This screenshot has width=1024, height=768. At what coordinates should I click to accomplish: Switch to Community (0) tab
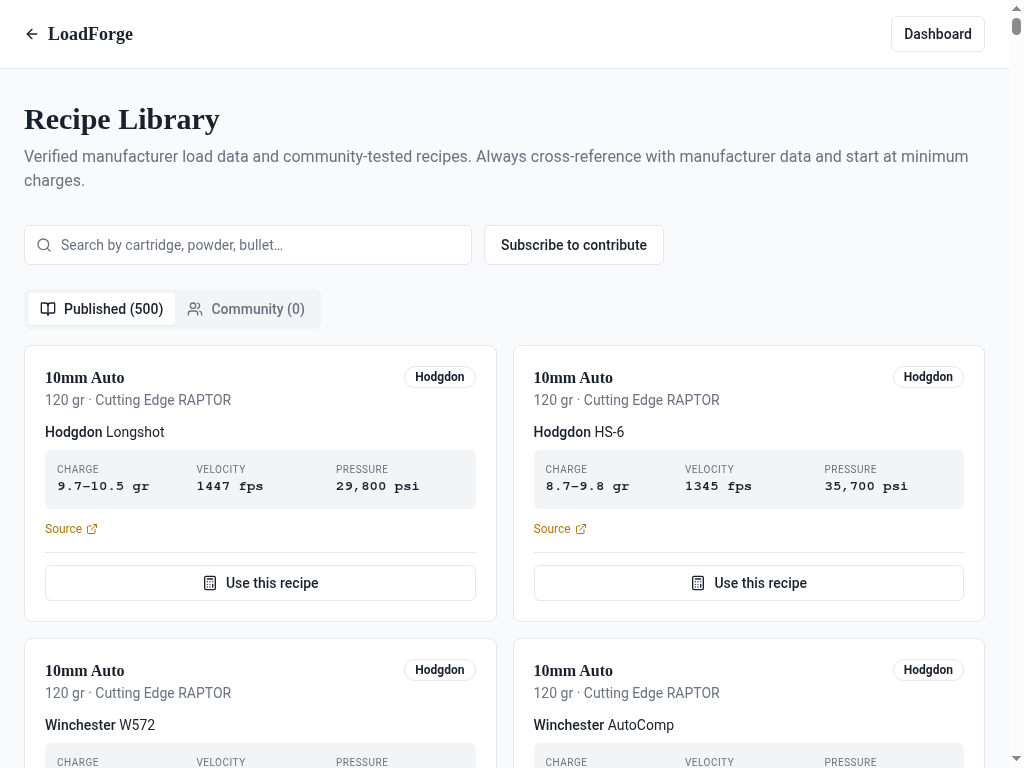[x=246, y=309]
